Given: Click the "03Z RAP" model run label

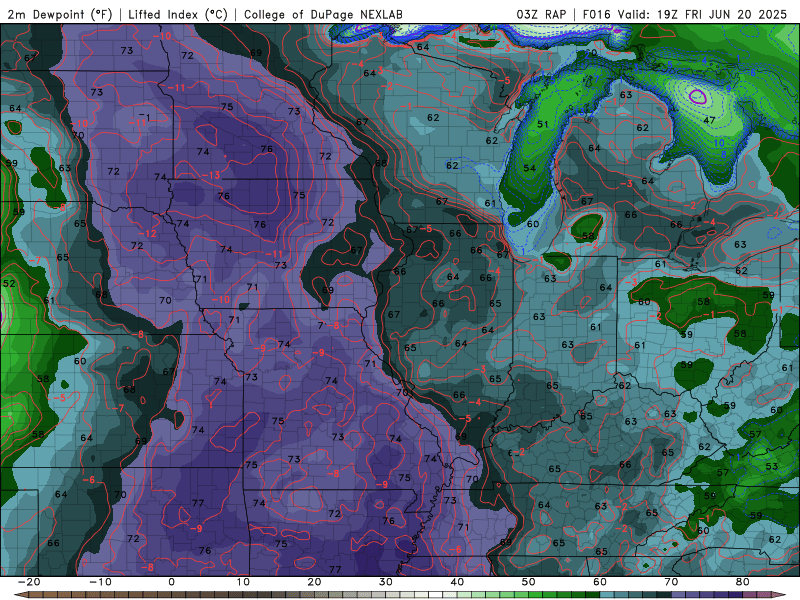Looking at the screenshot, I should pyautogui.click(x=541, y=14).
